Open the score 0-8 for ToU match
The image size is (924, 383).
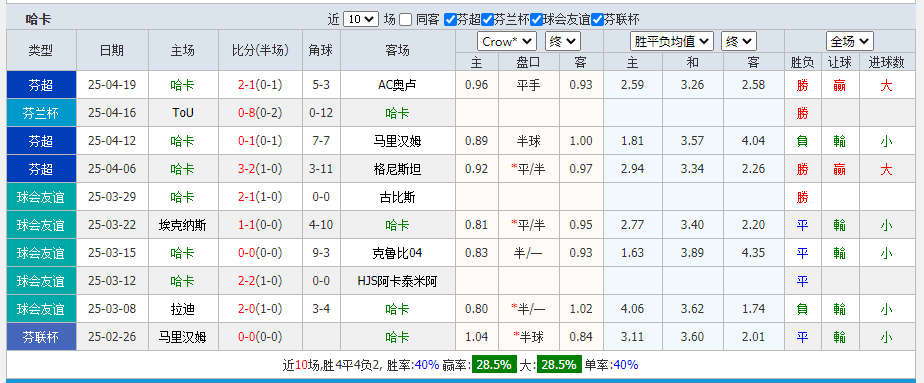click(x=245, y=113)
